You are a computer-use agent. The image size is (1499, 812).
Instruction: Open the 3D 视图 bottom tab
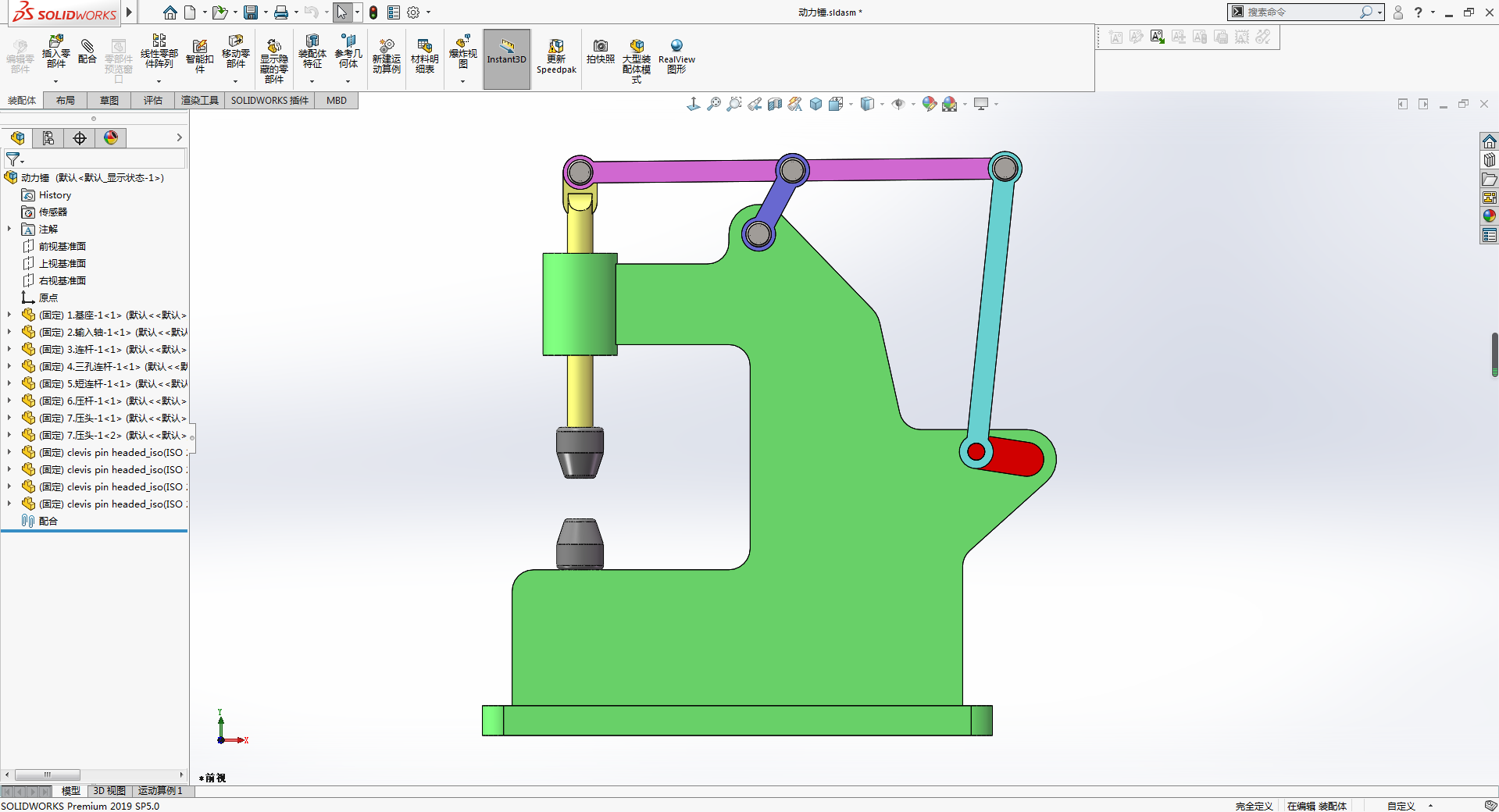109,791
